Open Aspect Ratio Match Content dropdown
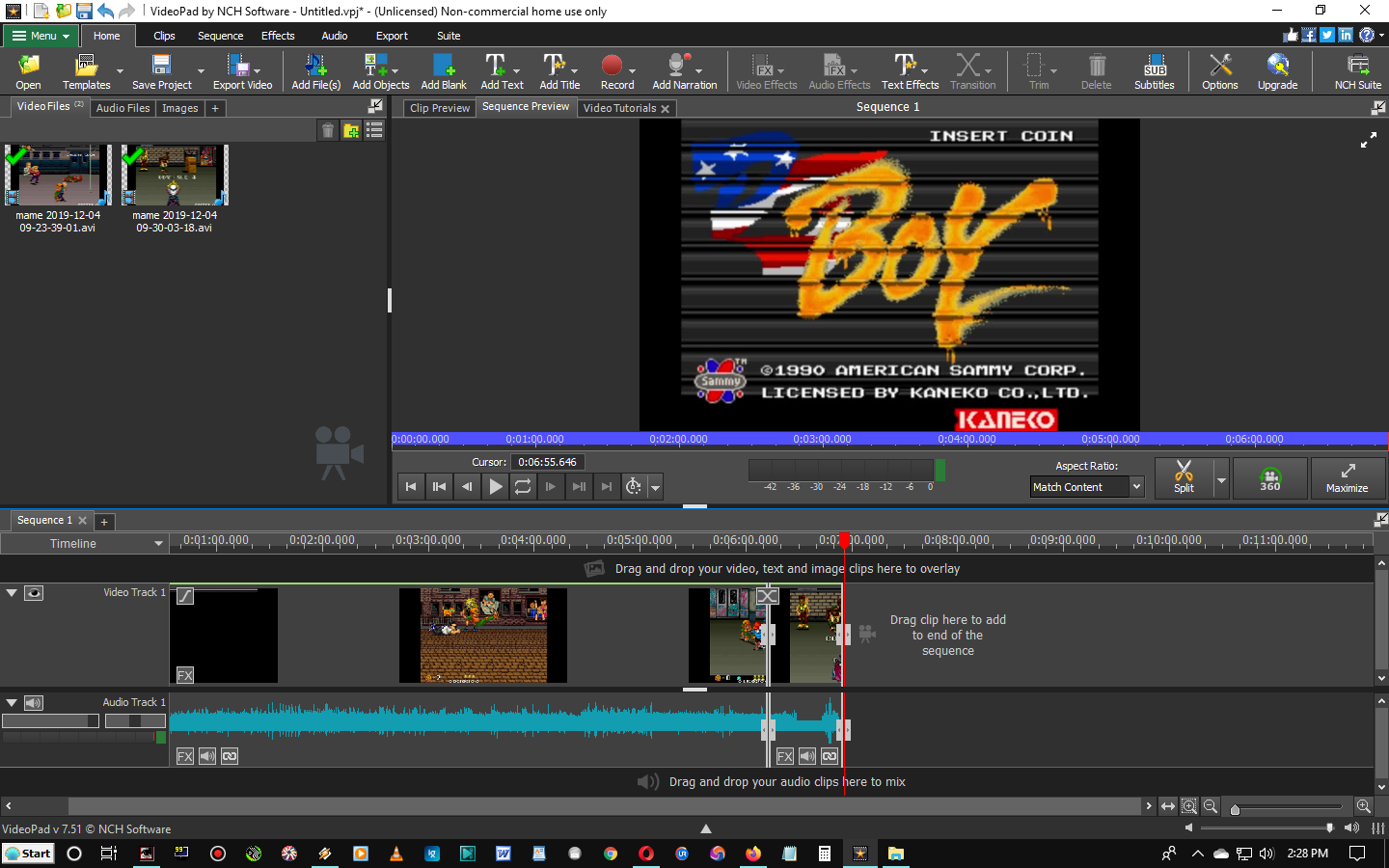The height and width of the screenshot is (868, 1389). point(1087,487)
